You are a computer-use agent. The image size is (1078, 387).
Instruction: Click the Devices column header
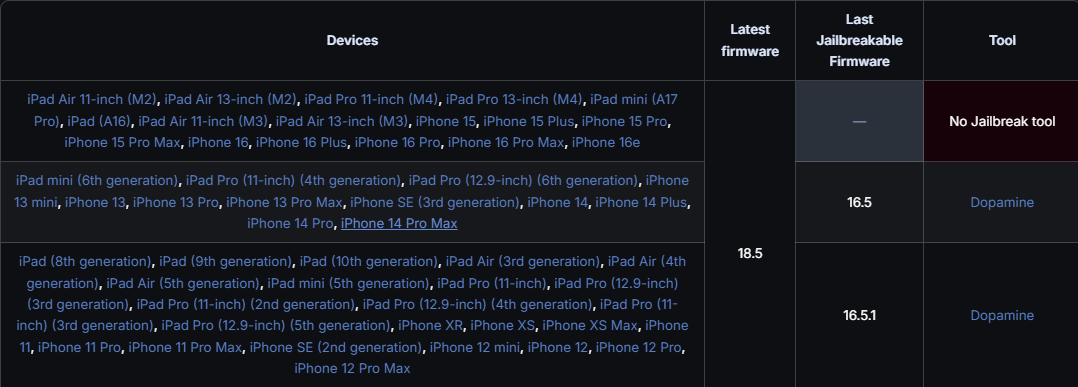pyautogui.click(x=352, y=40)
